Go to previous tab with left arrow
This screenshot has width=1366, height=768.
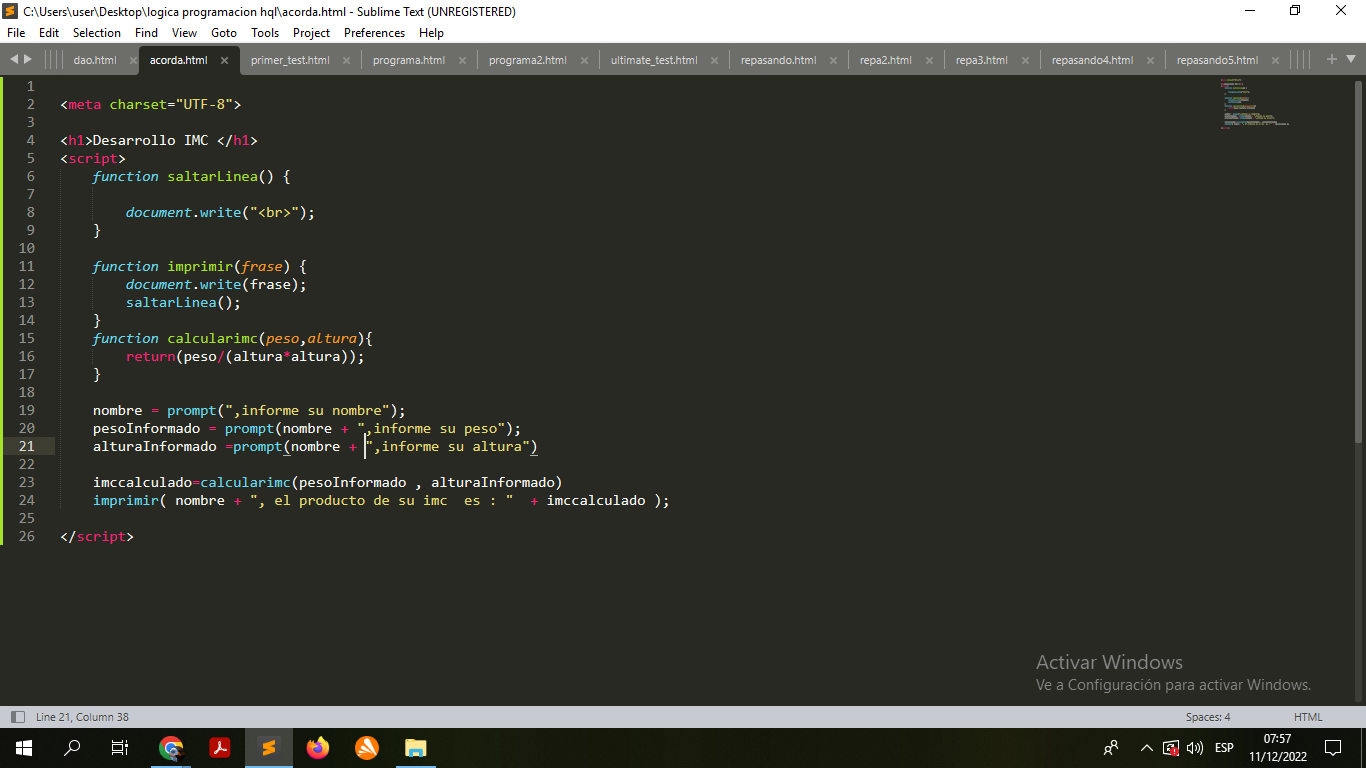(14, 60)
